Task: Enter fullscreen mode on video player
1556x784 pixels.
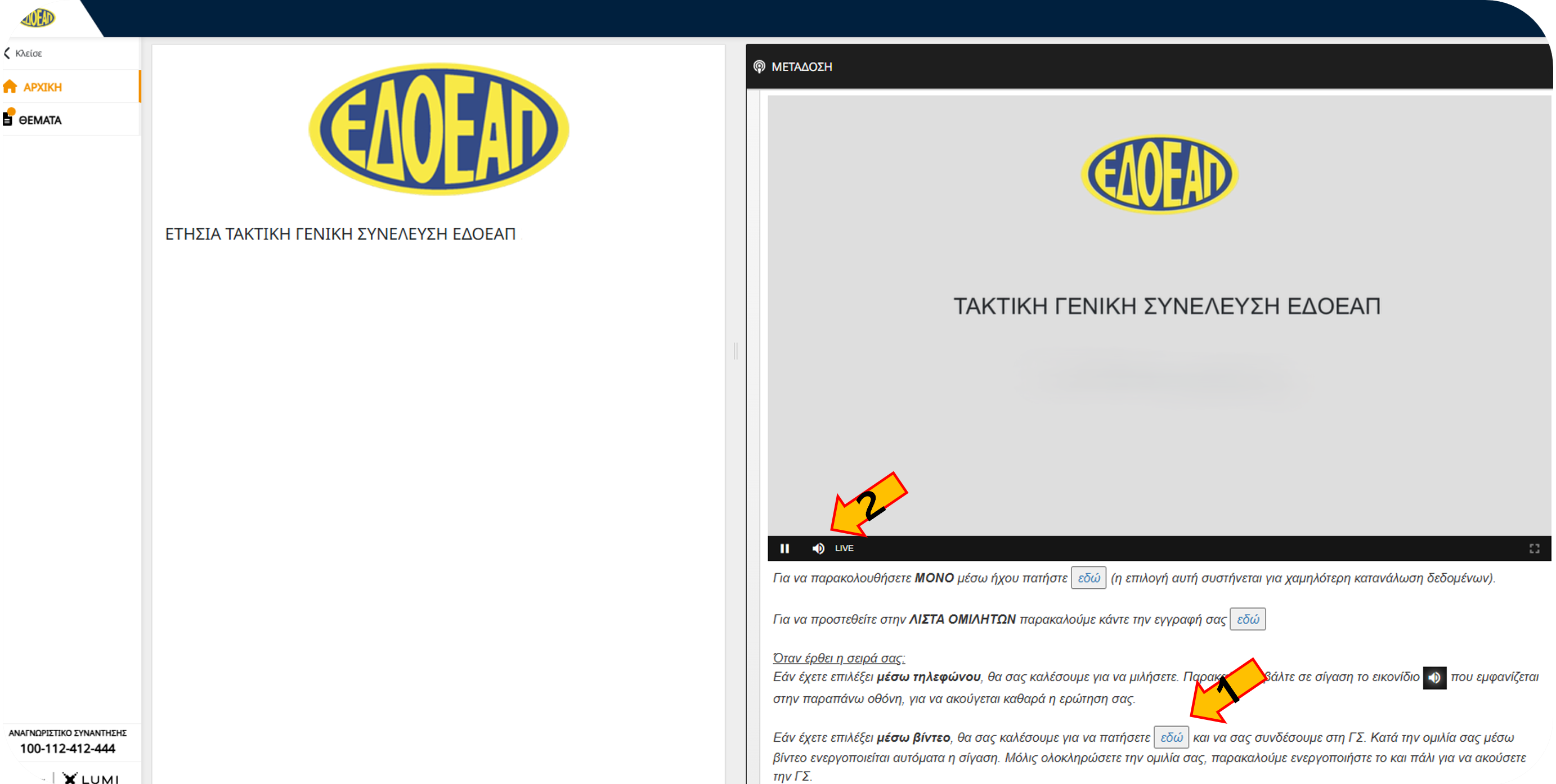Action: [x=1533, y=548]
